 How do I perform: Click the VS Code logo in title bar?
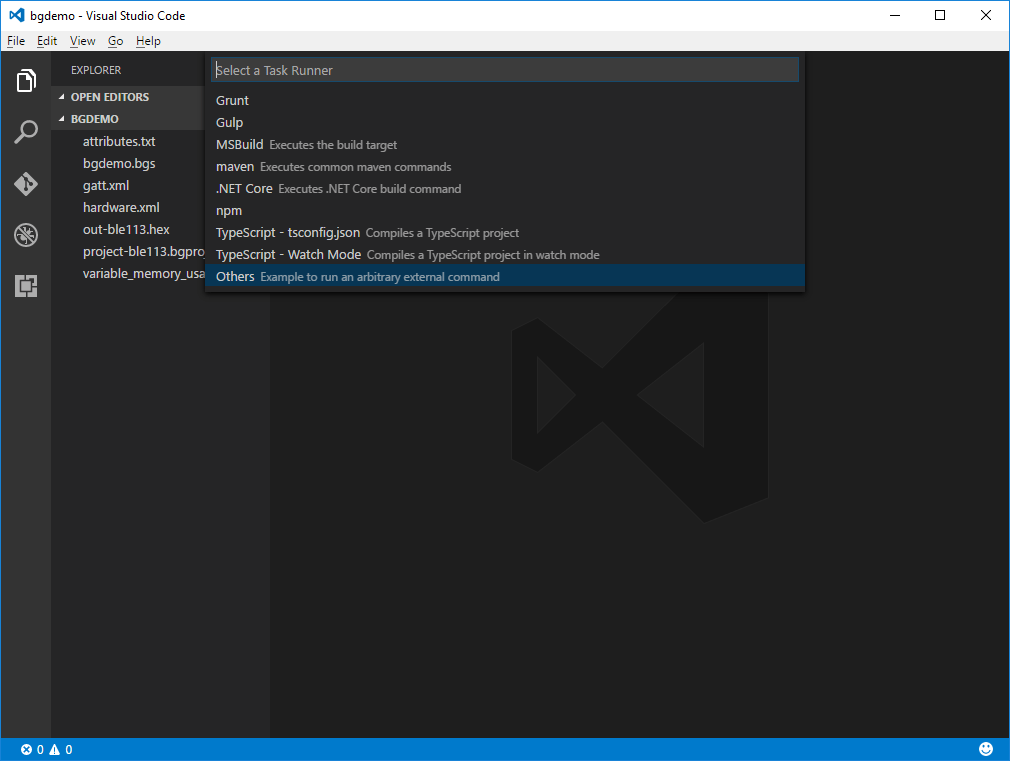click(17, 15)
